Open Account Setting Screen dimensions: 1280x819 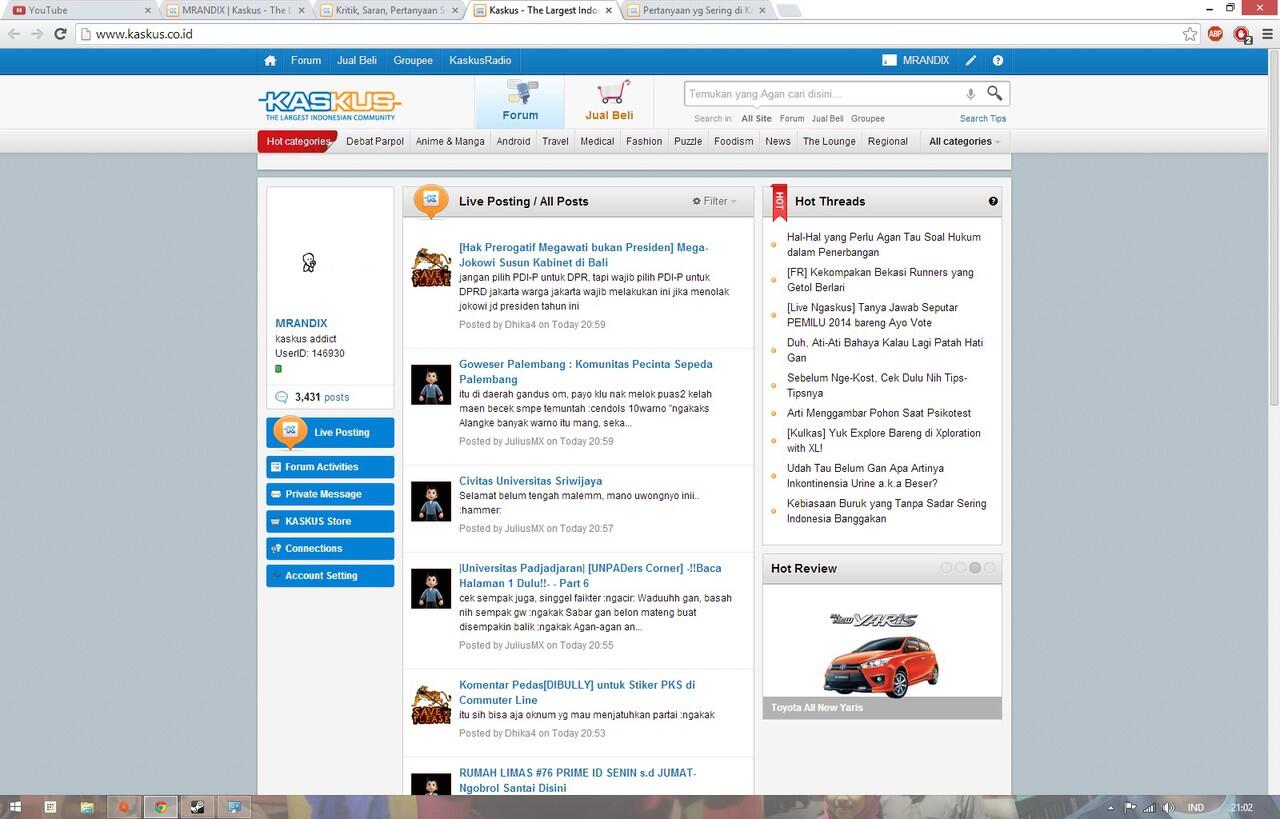tap(330, 575)
